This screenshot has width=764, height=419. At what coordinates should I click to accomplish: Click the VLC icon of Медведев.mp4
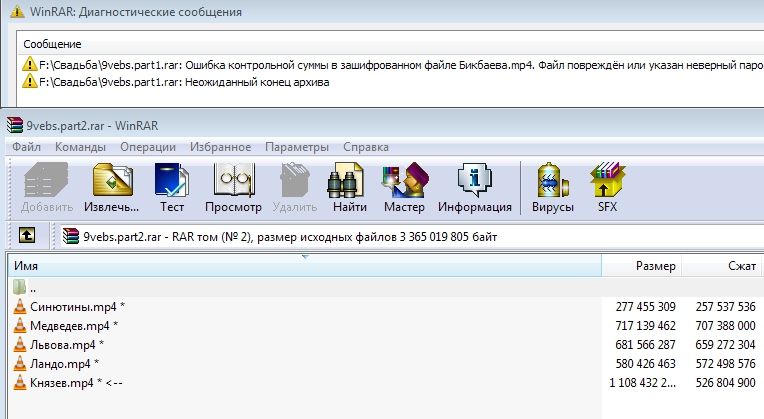[19, 325]
